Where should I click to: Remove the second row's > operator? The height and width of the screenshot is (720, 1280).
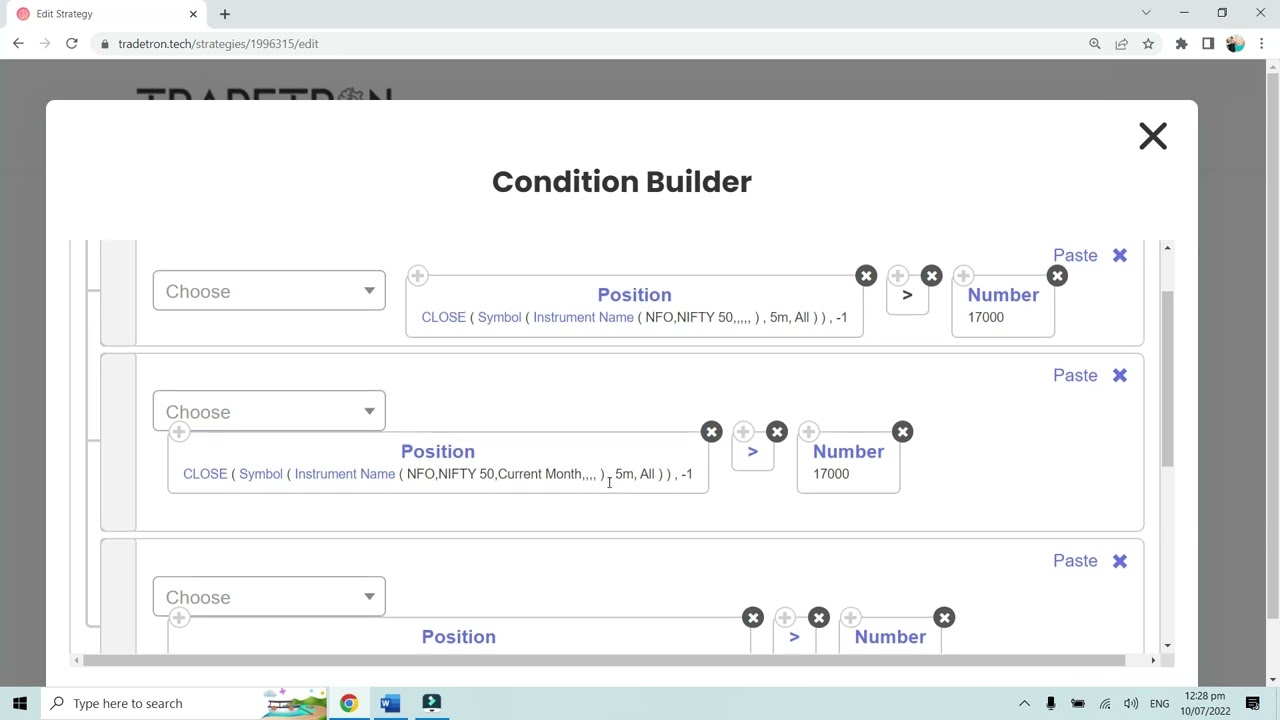pos(777,432)
